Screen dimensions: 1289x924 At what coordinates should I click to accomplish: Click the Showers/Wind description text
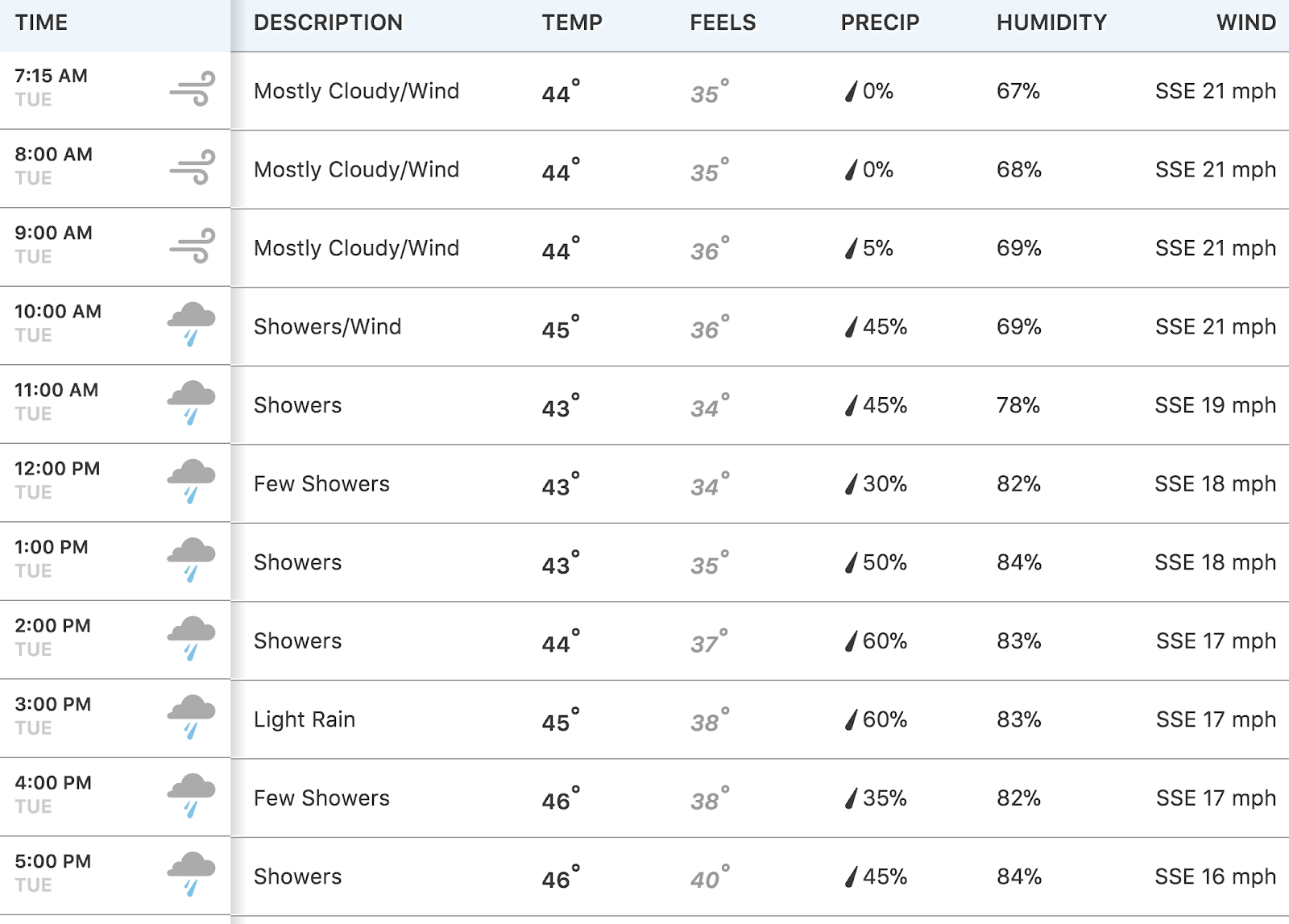click(x=327, y=326)
